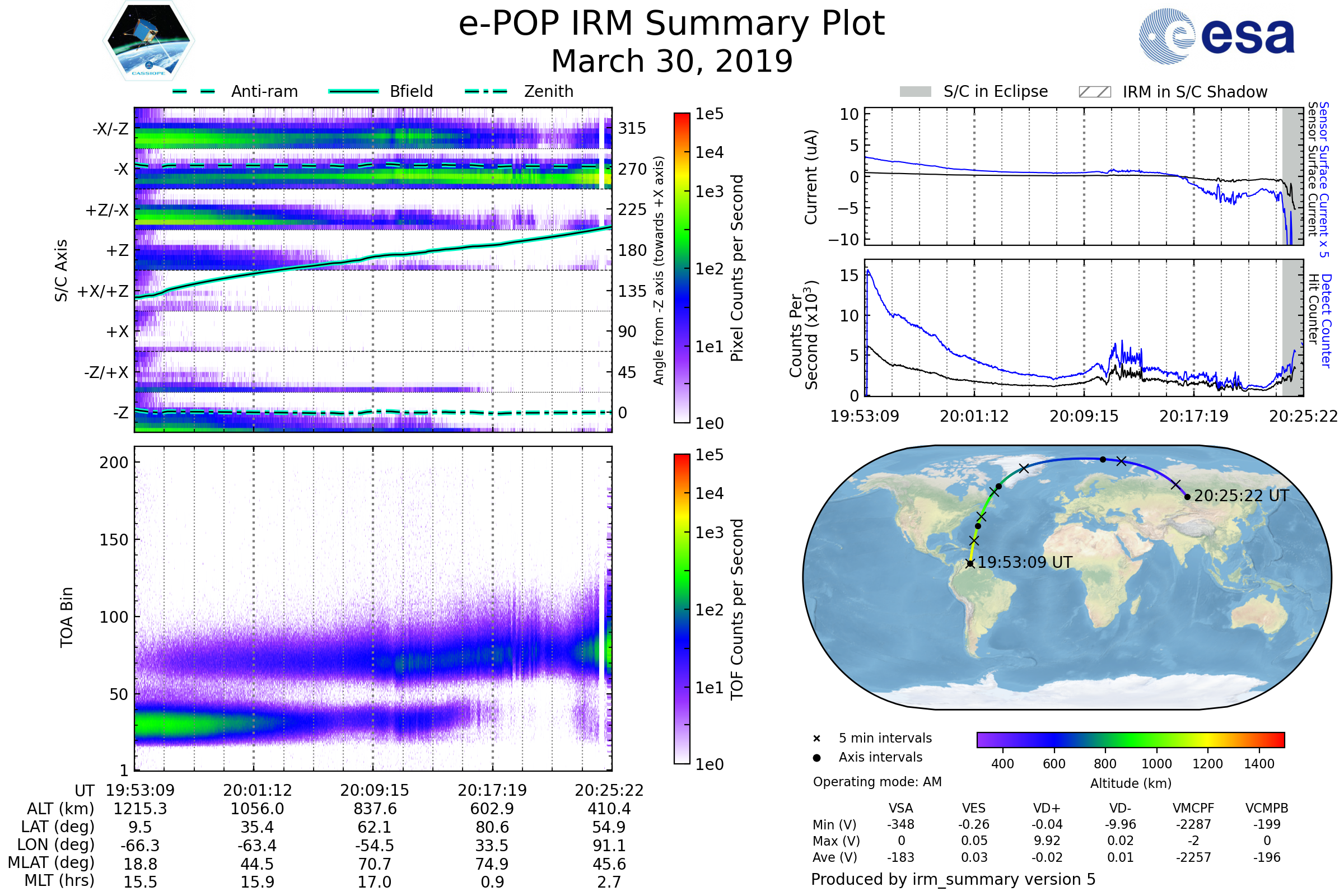Click the Bfield solid legend line
The height and width of the screenshot is (896, 1344).
tap(353, 91)
